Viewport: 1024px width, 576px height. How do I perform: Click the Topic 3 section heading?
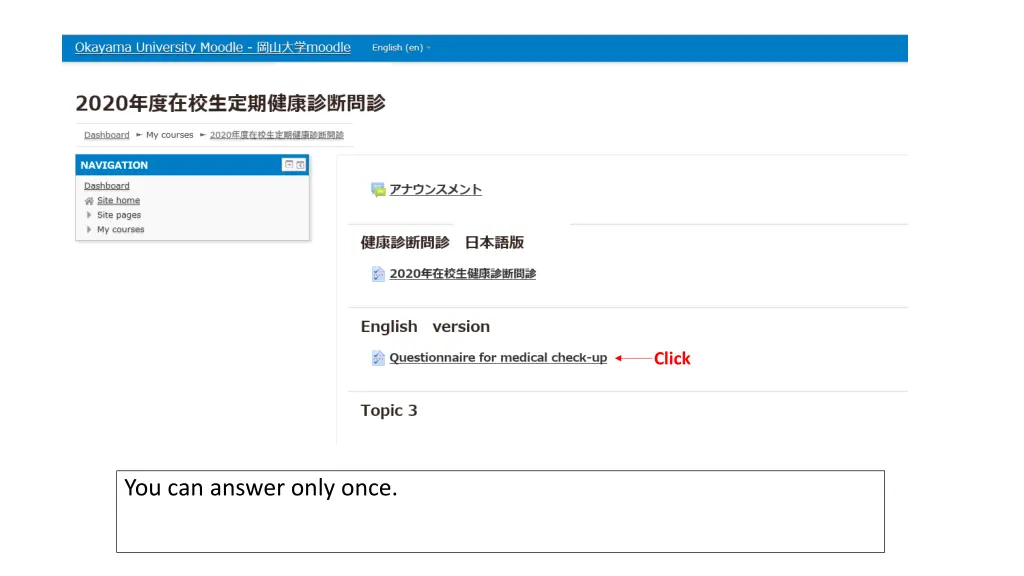click(x=389, y=410)
